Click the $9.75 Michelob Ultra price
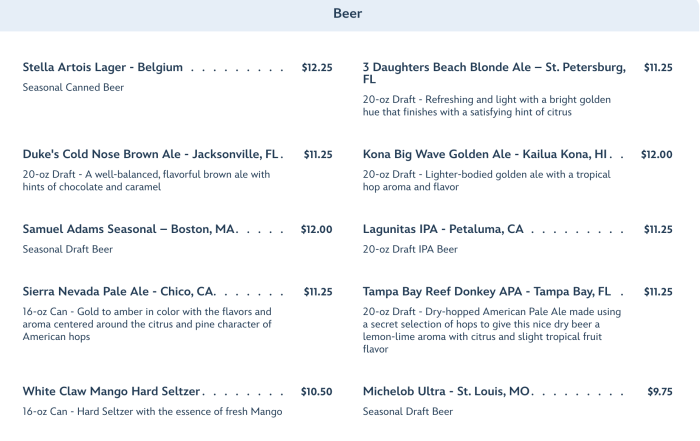 click(x=660, y=391)
